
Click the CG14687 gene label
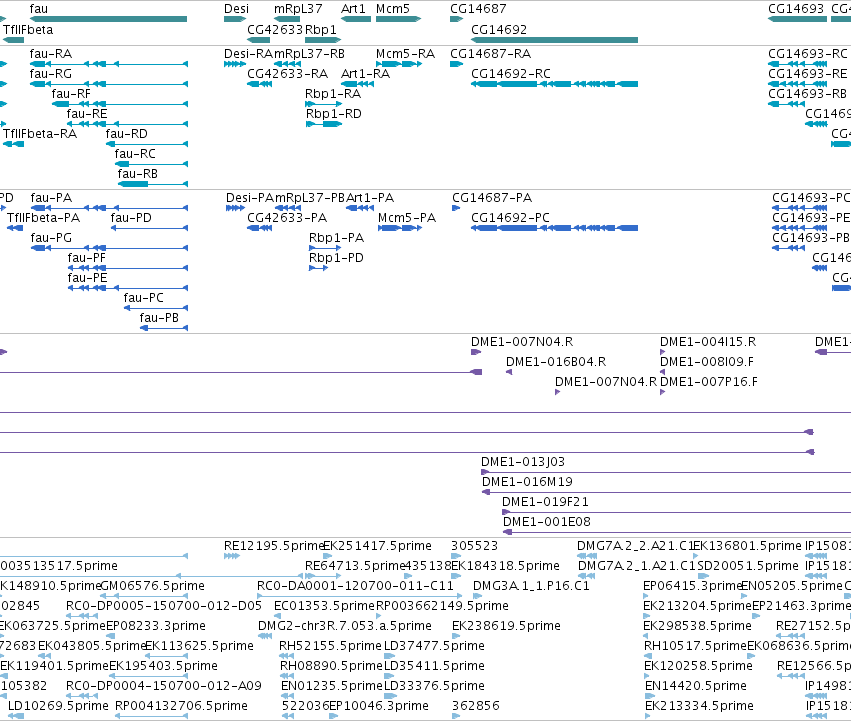pos(478,9)
